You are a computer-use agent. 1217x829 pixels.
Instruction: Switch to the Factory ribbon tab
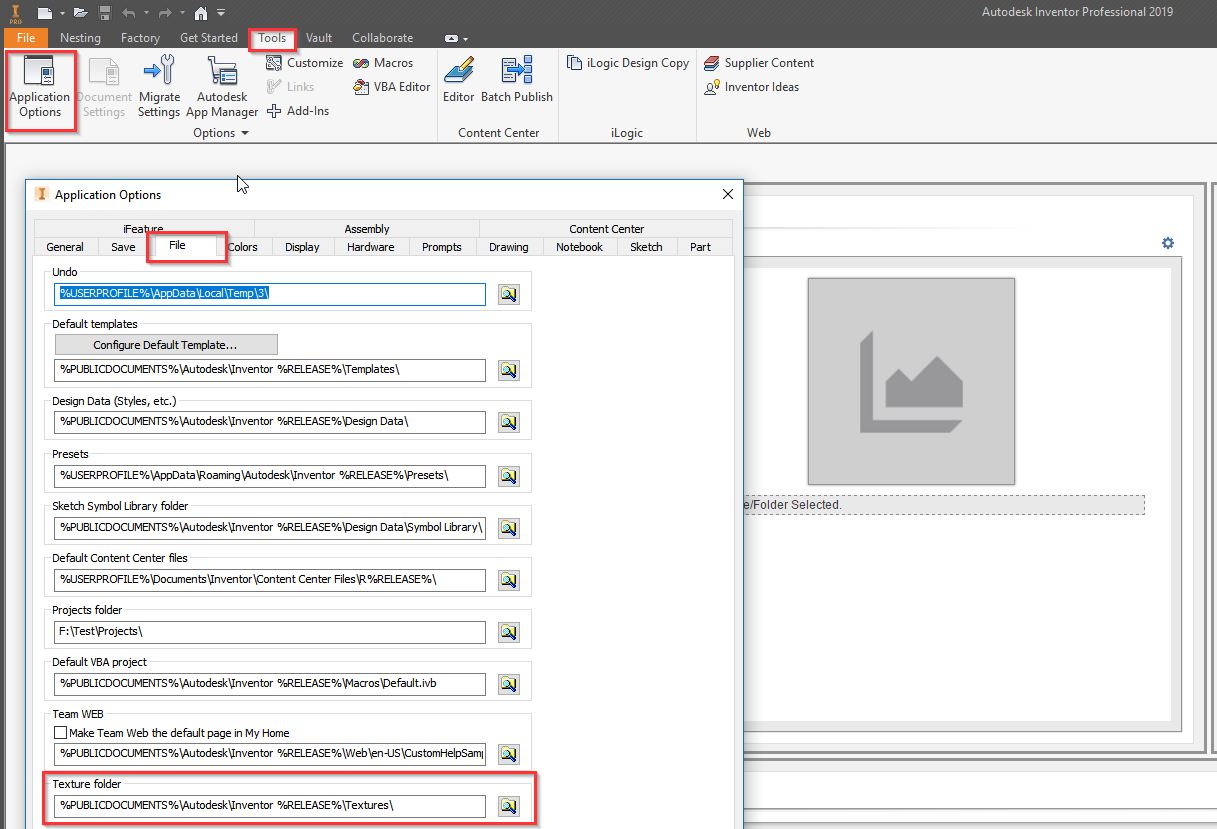[x=140, y=38]
